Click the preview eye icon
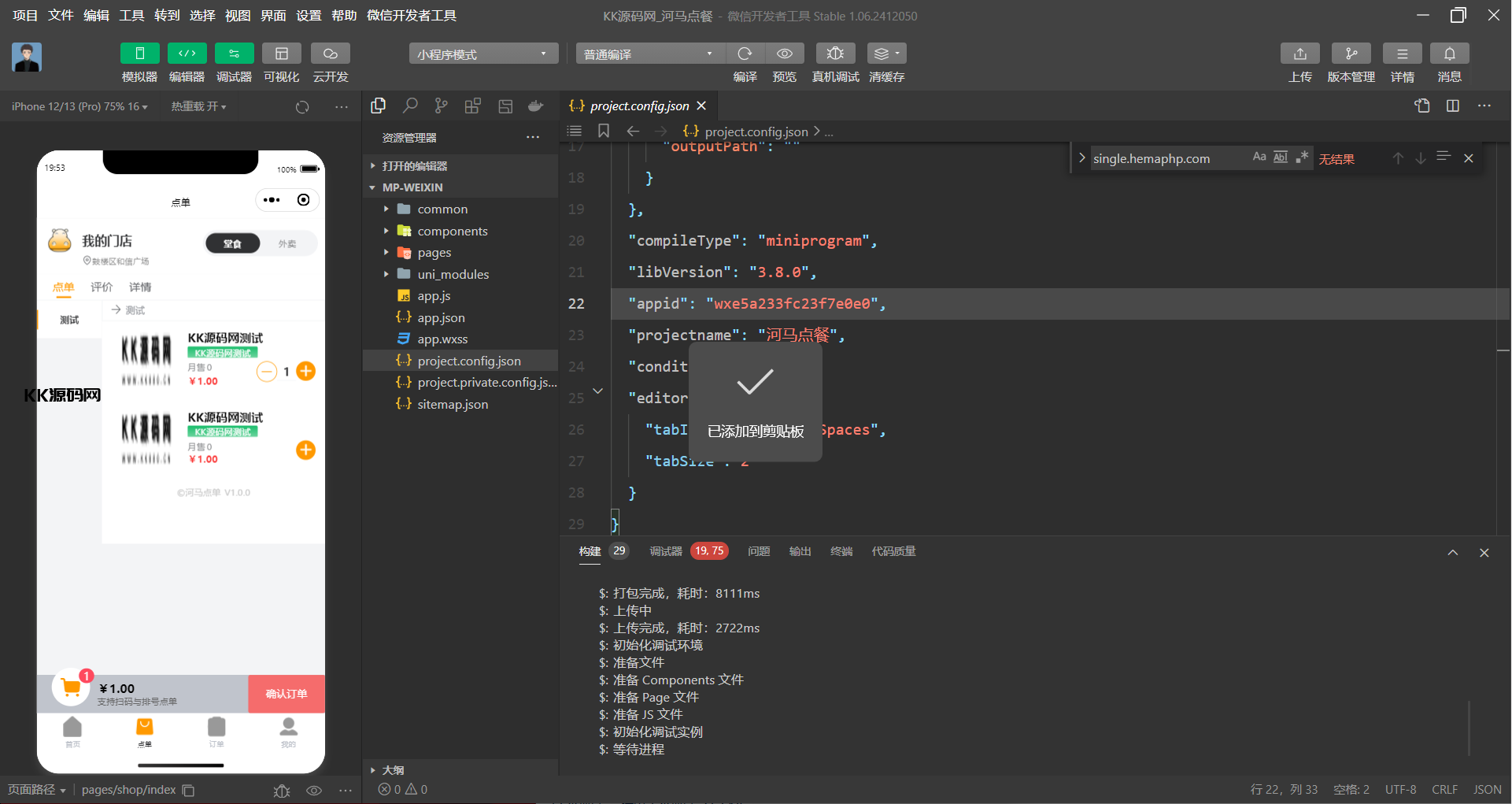Viewport: 1512px width, 804px height. coord(785,54)
